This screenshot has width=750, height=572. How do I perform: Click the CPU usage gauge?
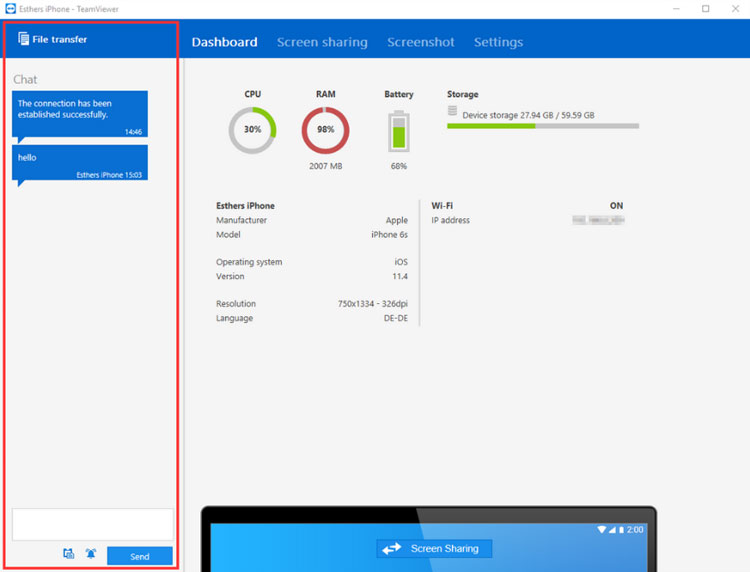[252, 130]
